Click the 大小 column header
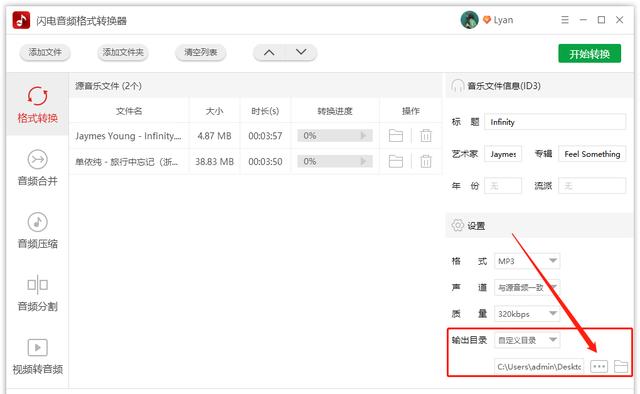The height and width of the screenshot is (394, 640). [214, 111]
